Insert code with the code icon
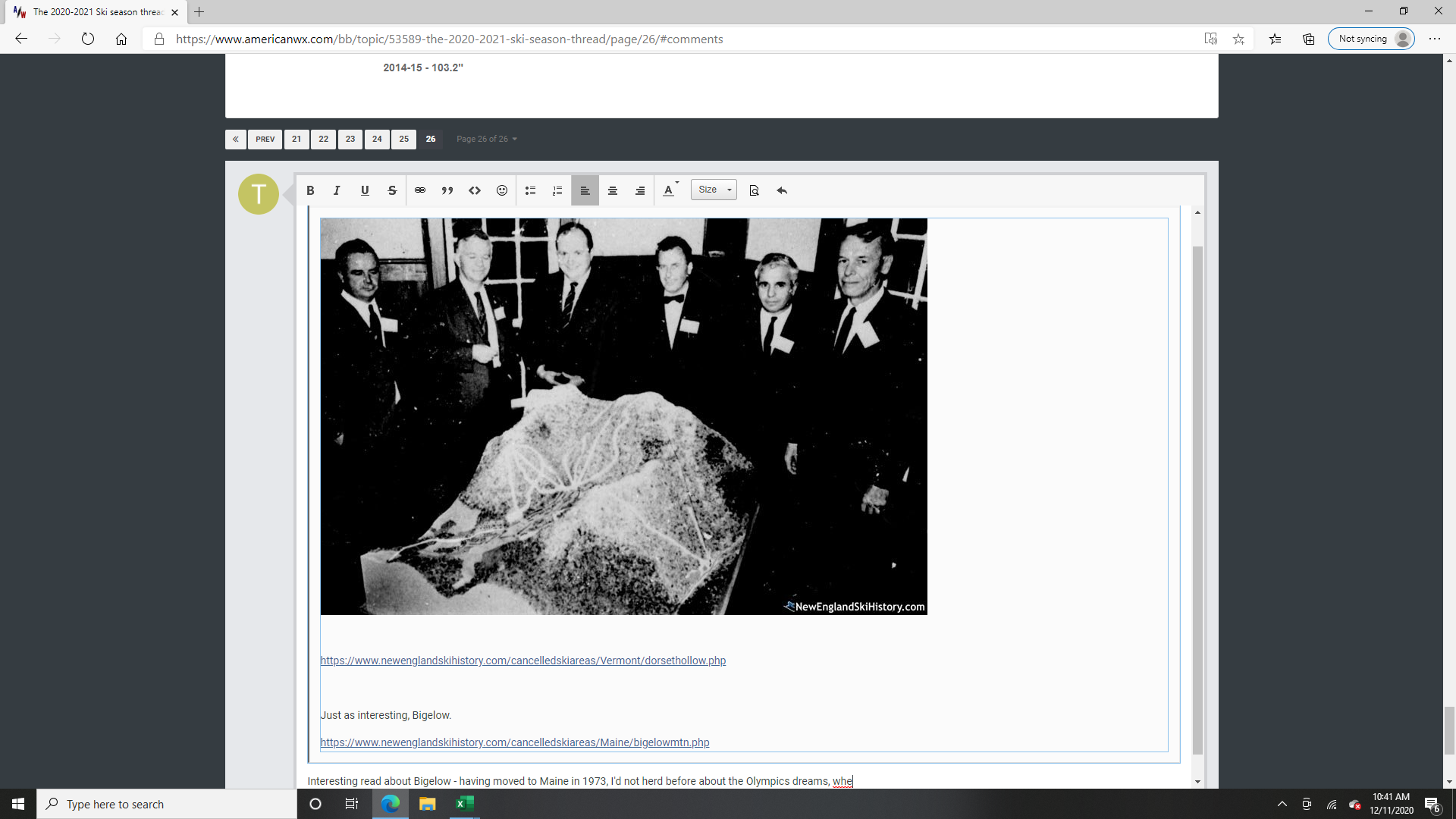Image resolution: width=1456 pixels, height=819 pixels. click(475, 190)
